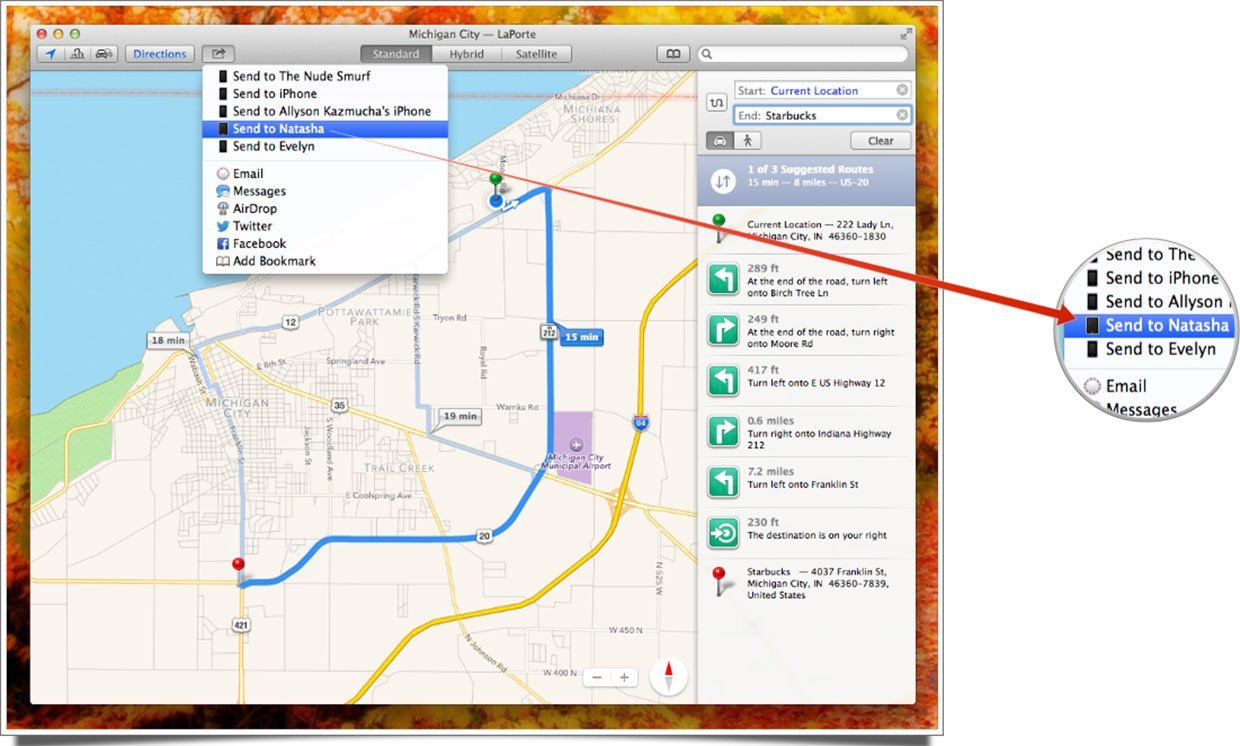The image size is (1240, 746).
Task: Click the End: Starbucks field
Action: (822, 115)
